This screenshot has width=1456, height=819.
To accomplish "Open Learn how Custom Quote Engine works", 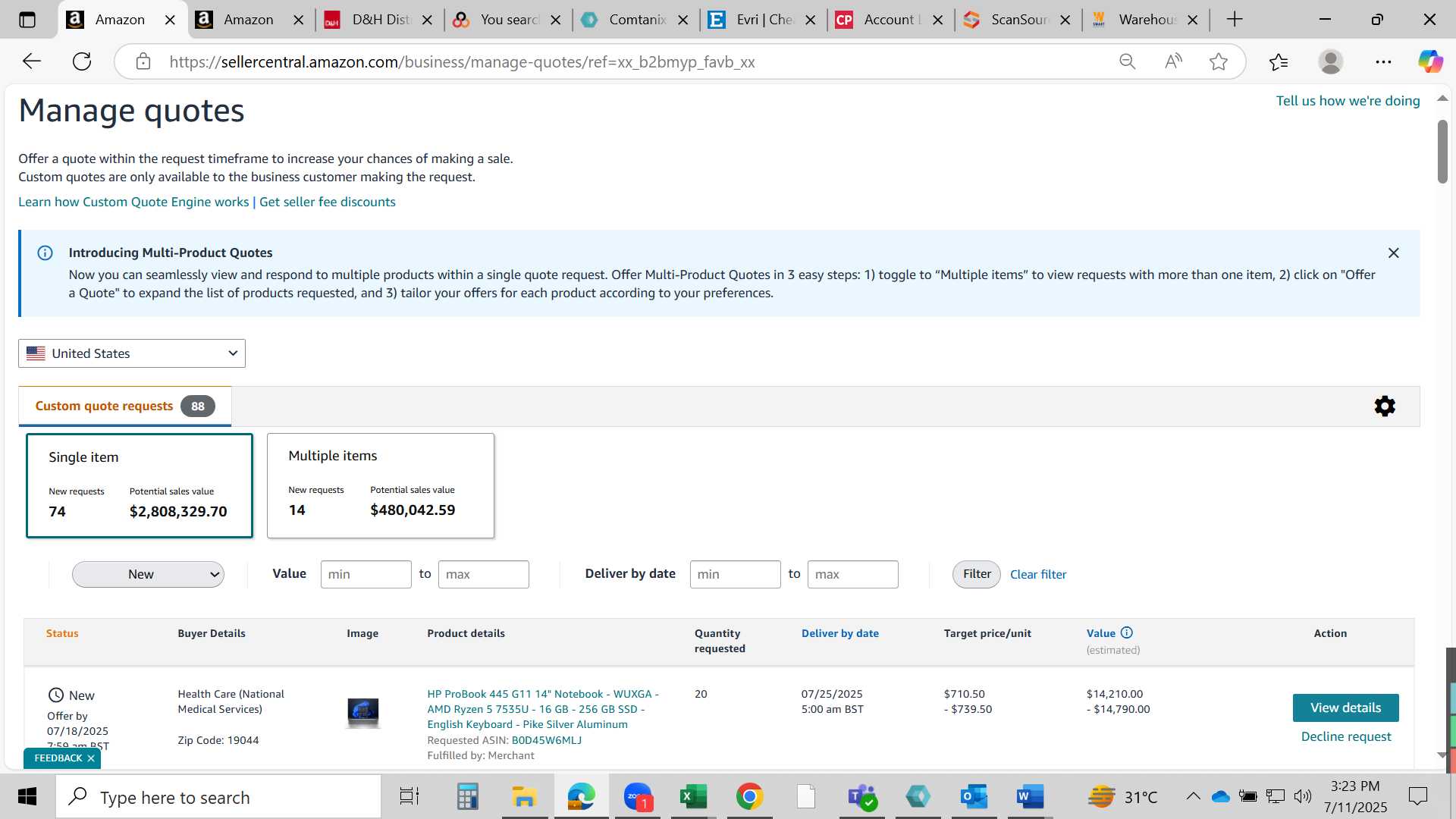I will click(x=133, y=202).
